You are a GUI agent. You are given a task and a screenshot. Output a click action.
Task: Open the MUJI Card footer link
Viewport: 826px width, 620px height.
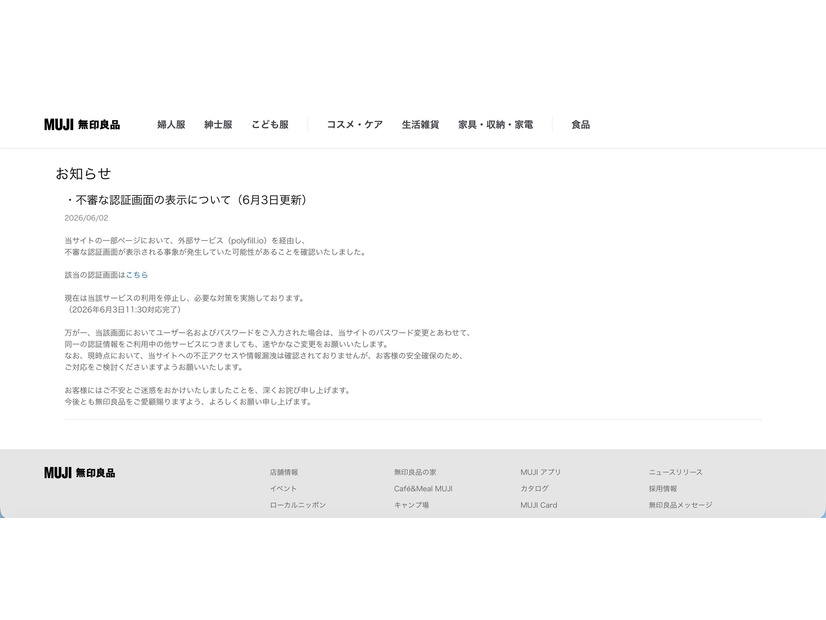click(539, 505)
